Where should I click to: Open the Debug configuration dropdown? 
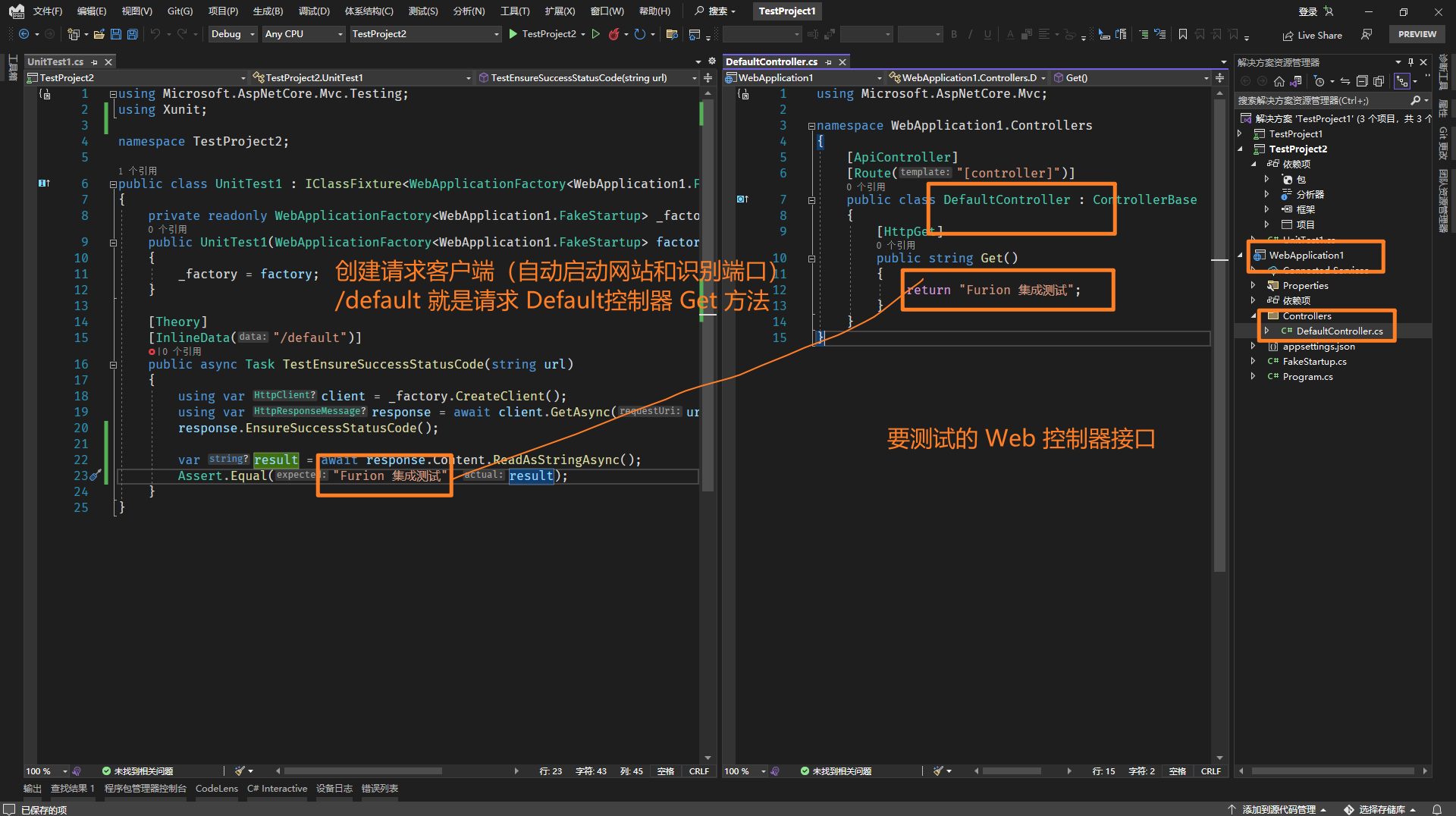[x=233, y=34]
